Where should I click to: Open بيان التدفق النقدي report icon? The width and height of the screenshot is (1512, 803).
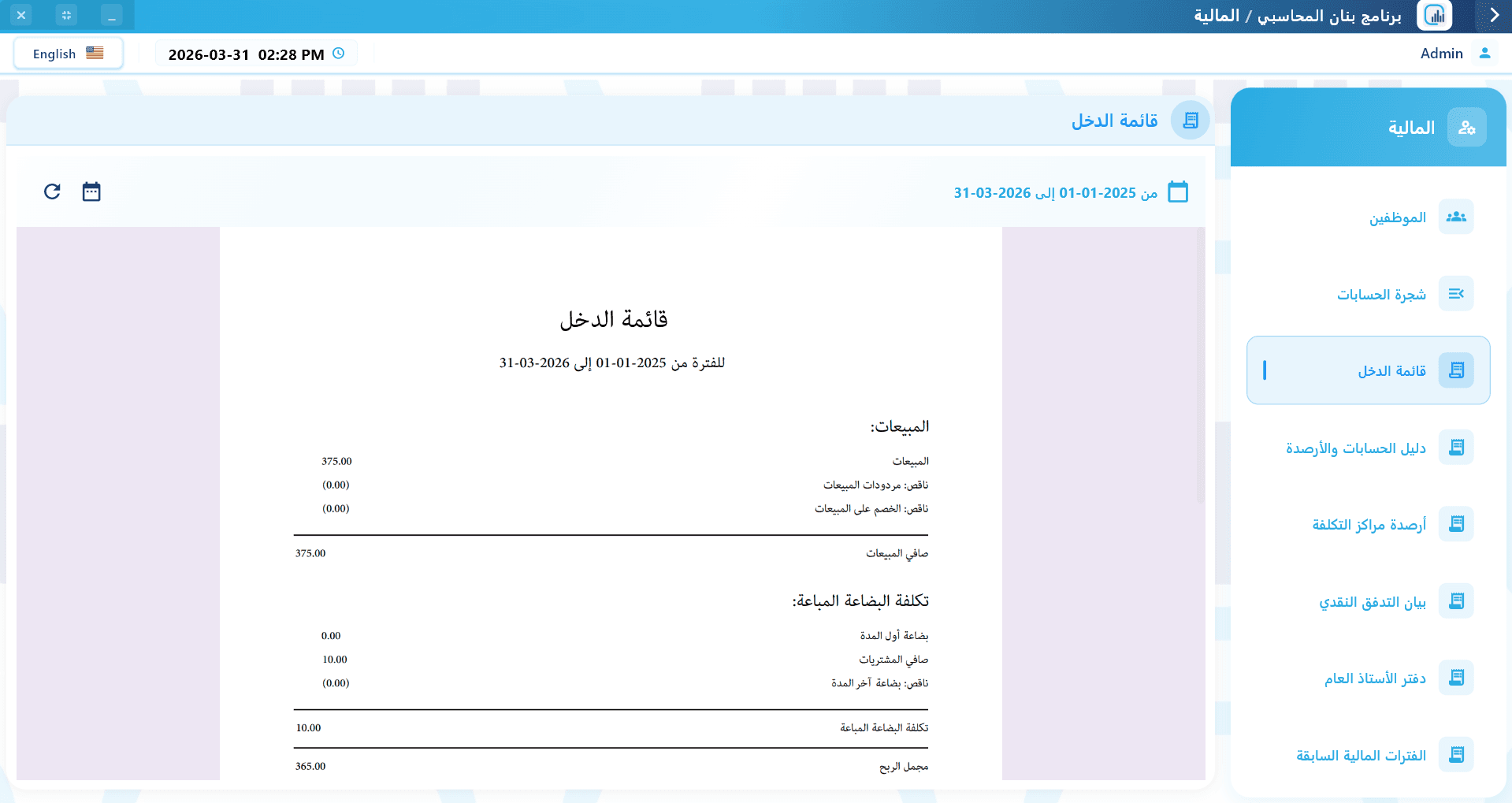(1455, 600)
